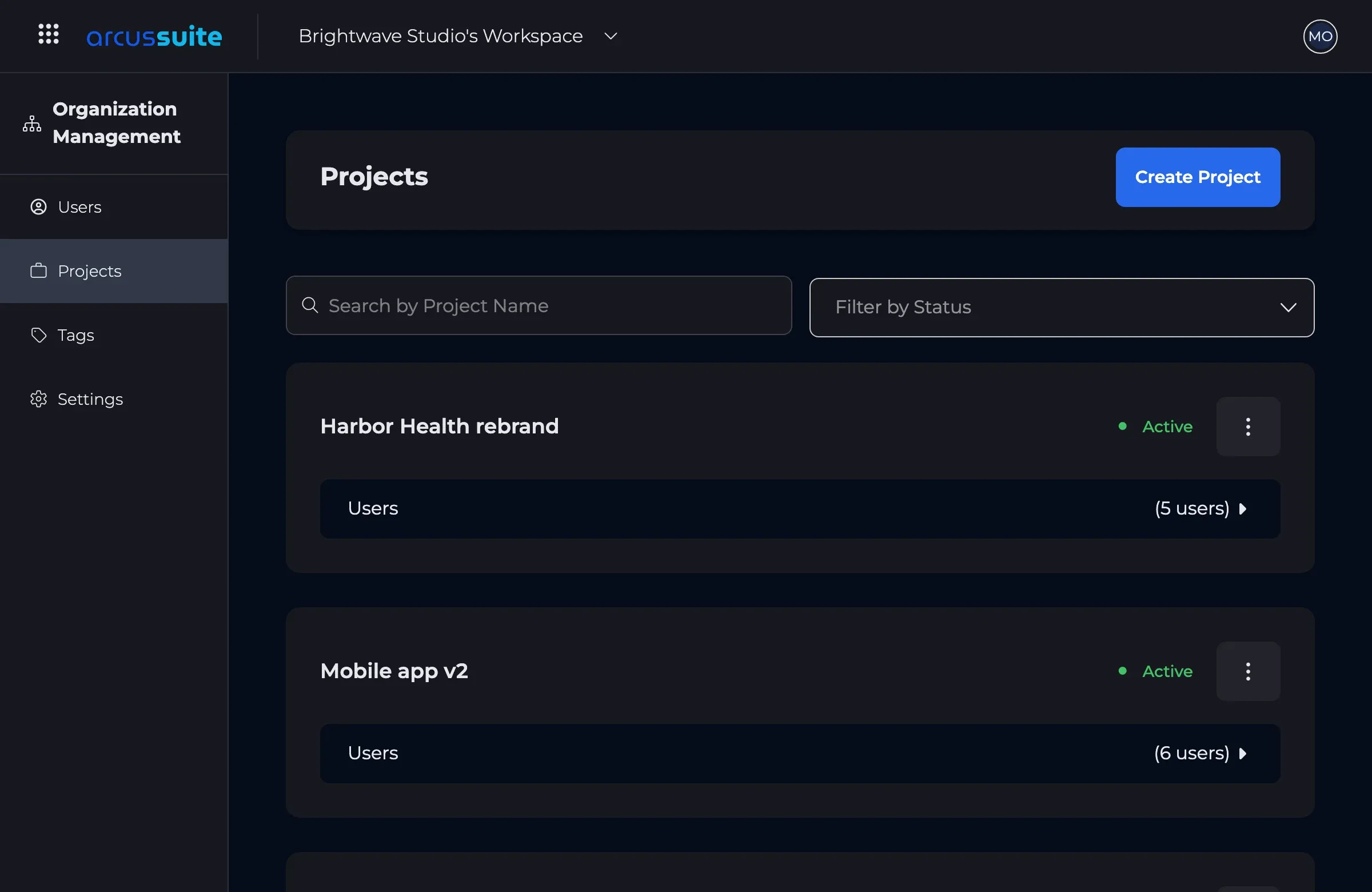Focus the Search by Project Name field
Image resolution: width=1372 pixels, height=892 pixels.
[x=539, y=305]
